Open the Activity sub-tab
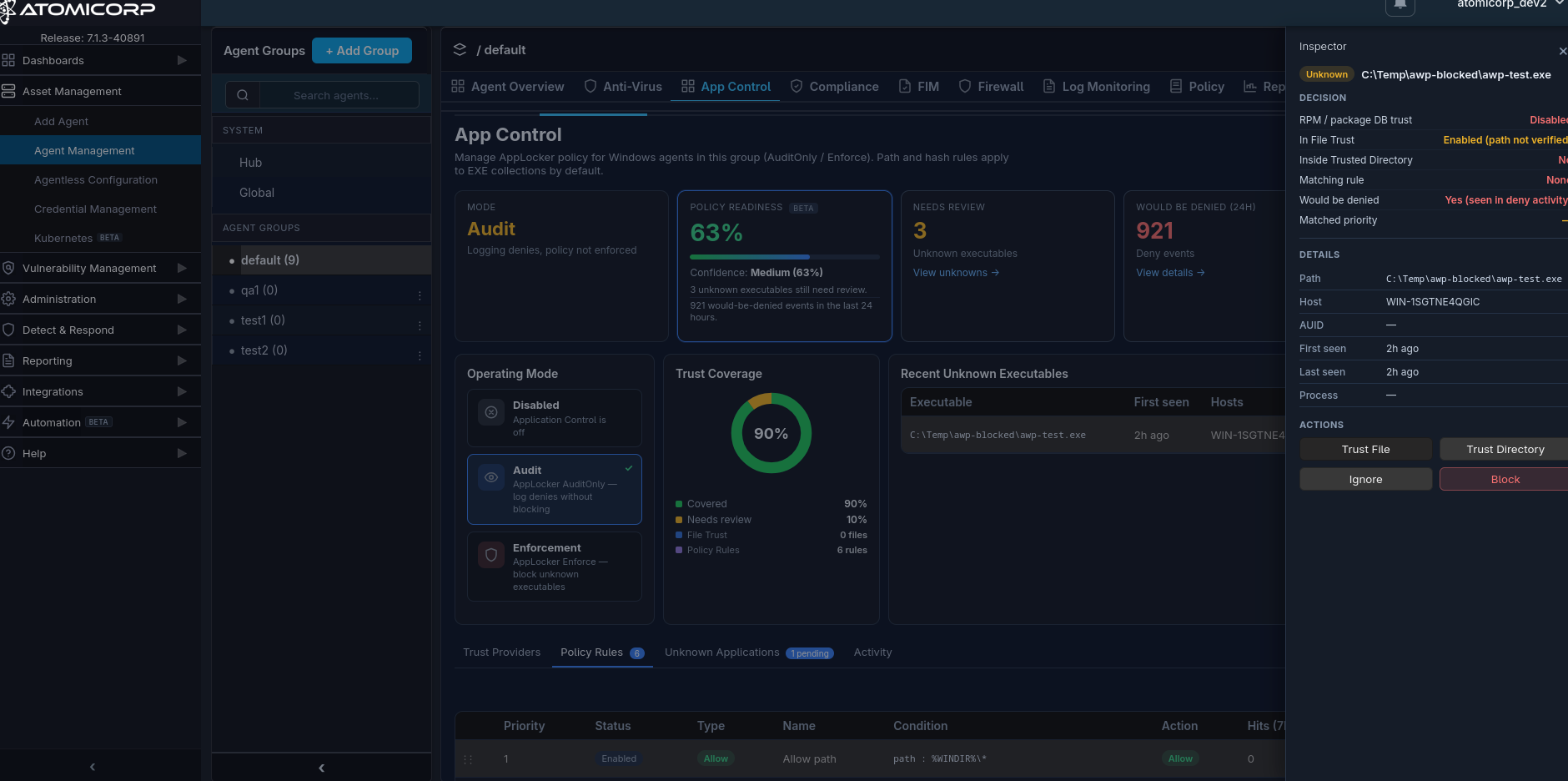The image size is (1568, 781). pos(873,653)
